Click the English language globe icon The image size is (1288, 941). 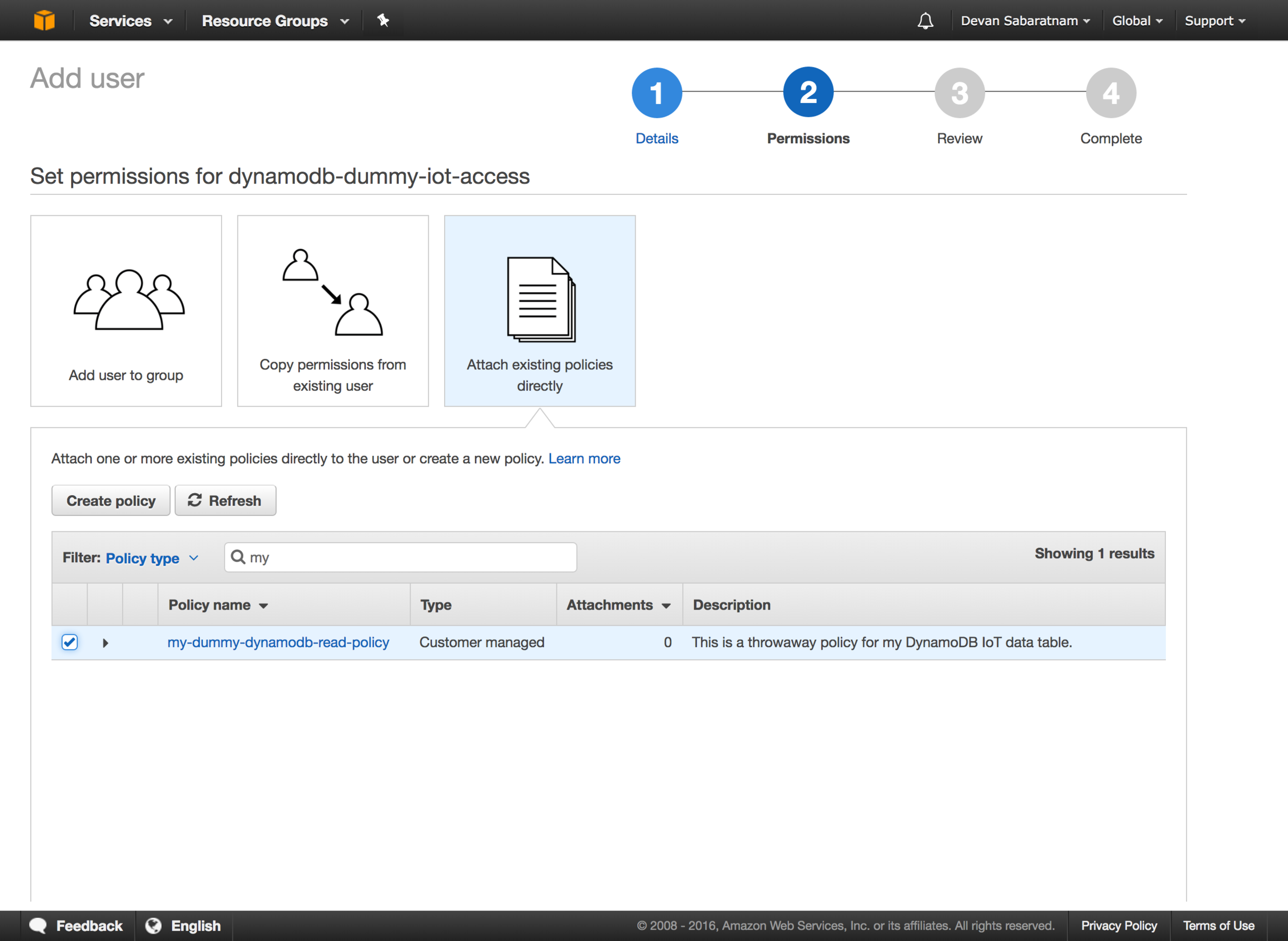[x=153, y=925]
